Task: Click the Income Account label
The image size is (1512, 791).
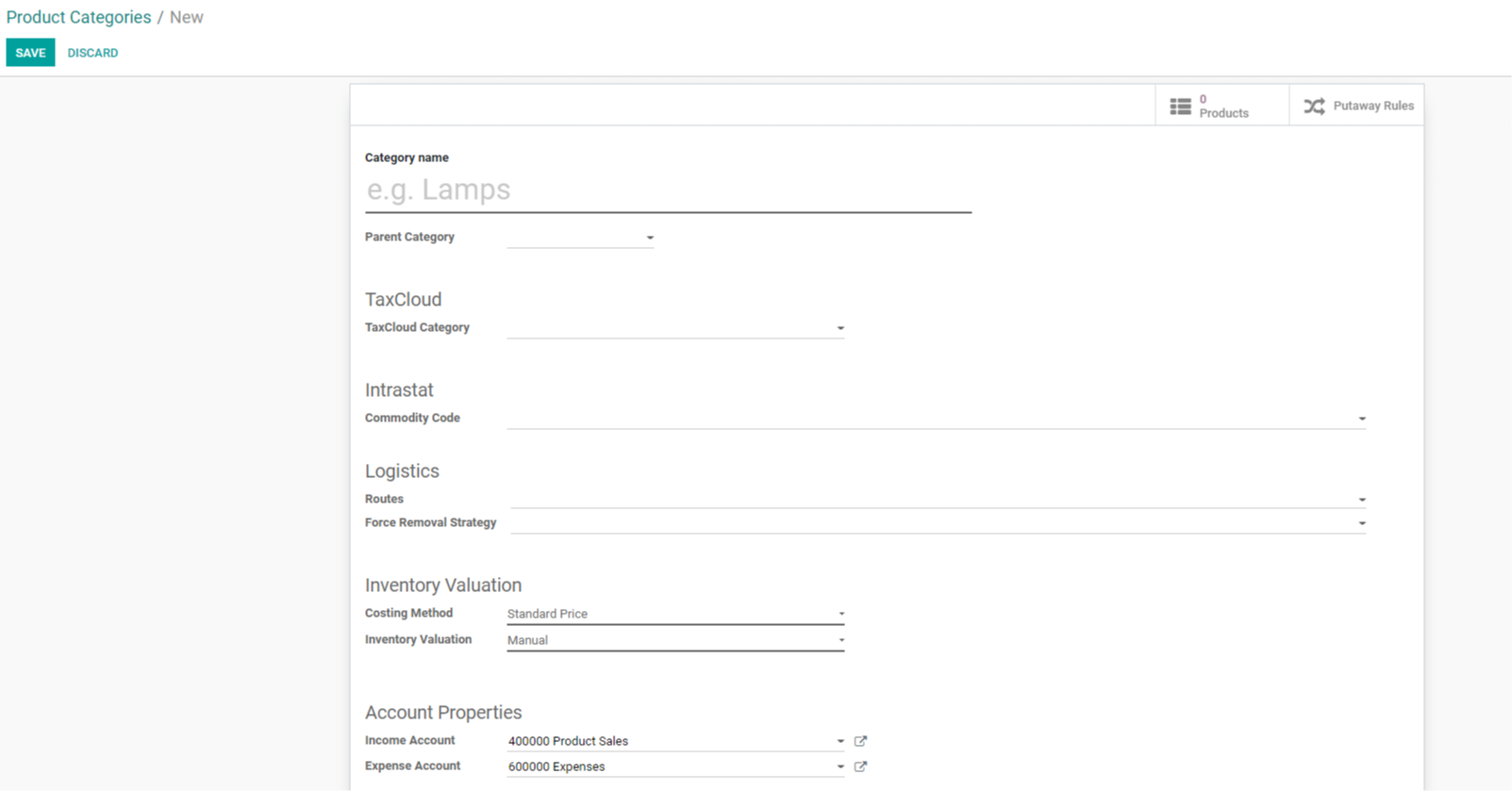Action: tap(409, 740)
